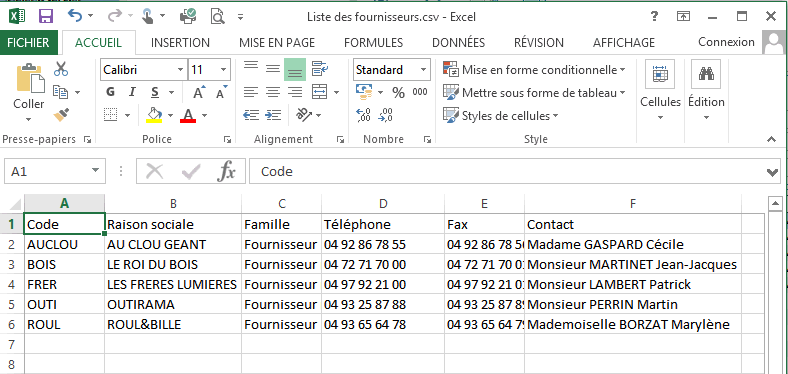Apply cell borders
Screen dimensions: 788x374
tap(110, 116)
